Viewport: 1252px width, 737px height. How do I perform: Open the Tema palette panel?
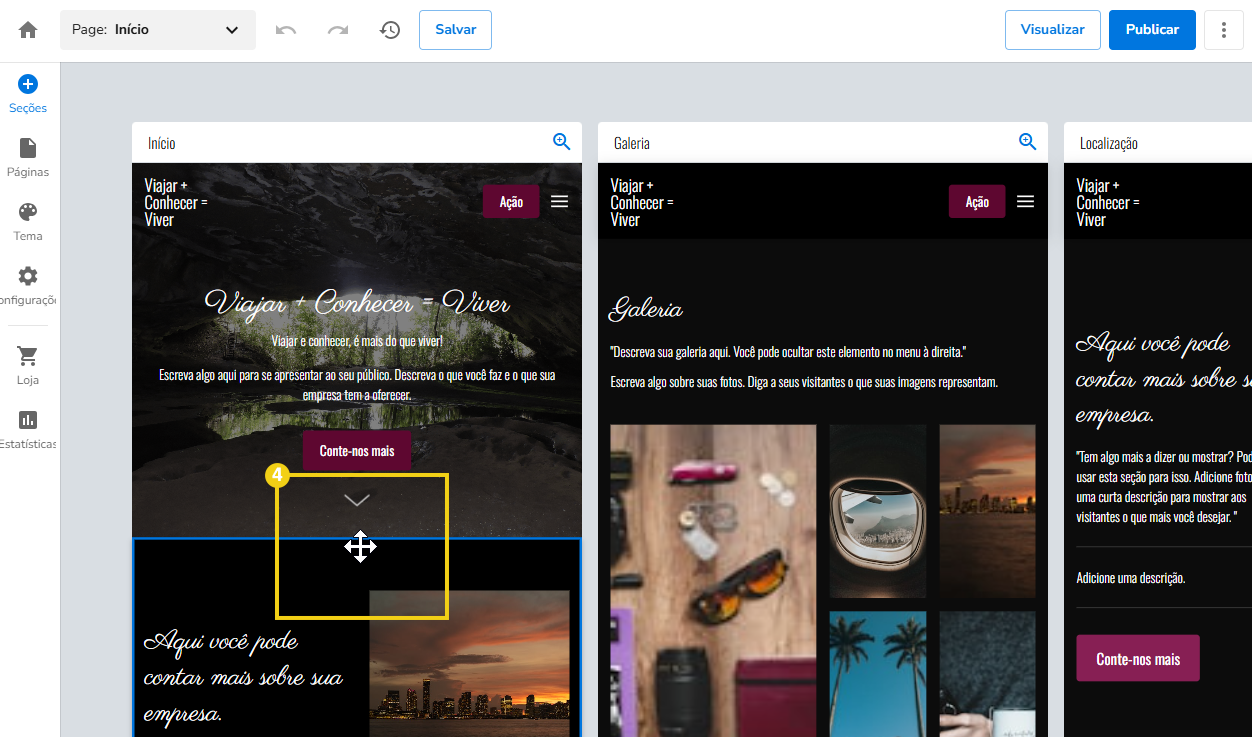pyautogui.click(x=28, y=222)
